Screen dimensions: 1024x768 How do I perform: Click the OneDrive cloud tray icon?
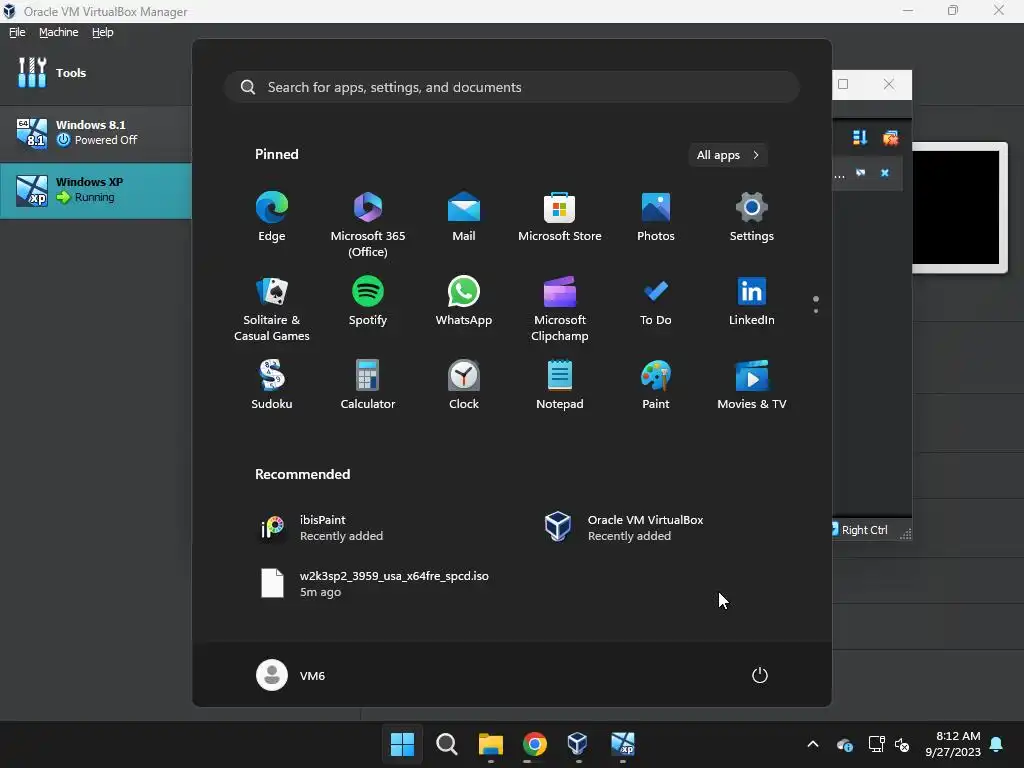pyautogui.click(x=844, y=744)
